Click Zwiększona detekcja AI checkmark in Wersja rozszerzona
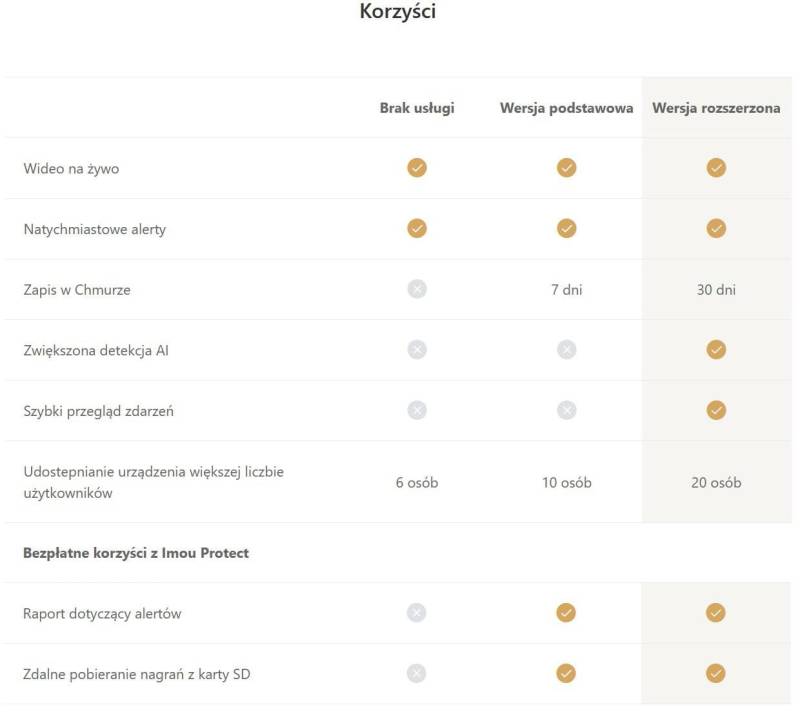800x712 pixels. point(716,350)
